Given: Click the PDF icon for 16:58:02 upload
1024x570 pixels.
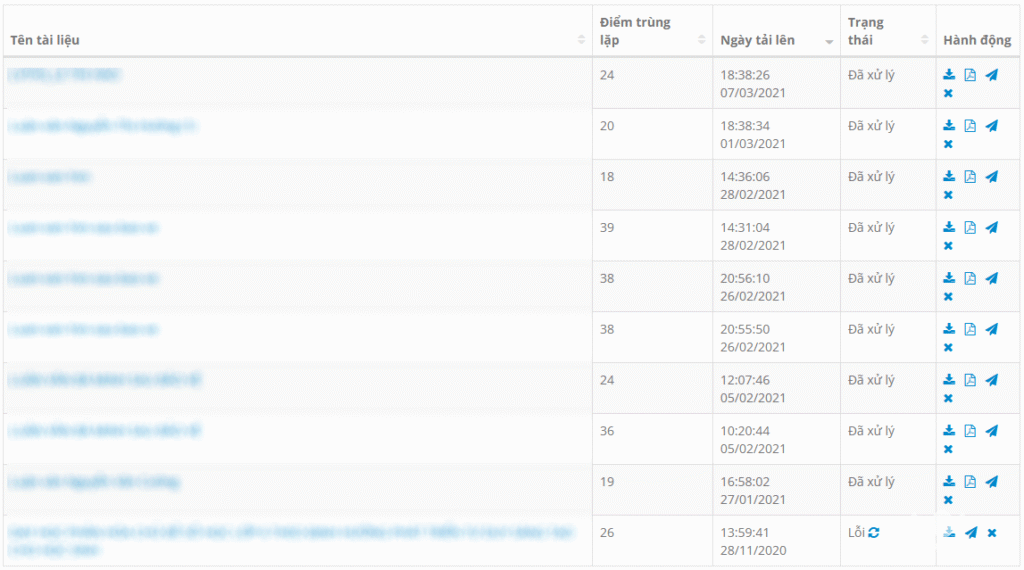Looking at the screenshot, I should coord(970,482).
